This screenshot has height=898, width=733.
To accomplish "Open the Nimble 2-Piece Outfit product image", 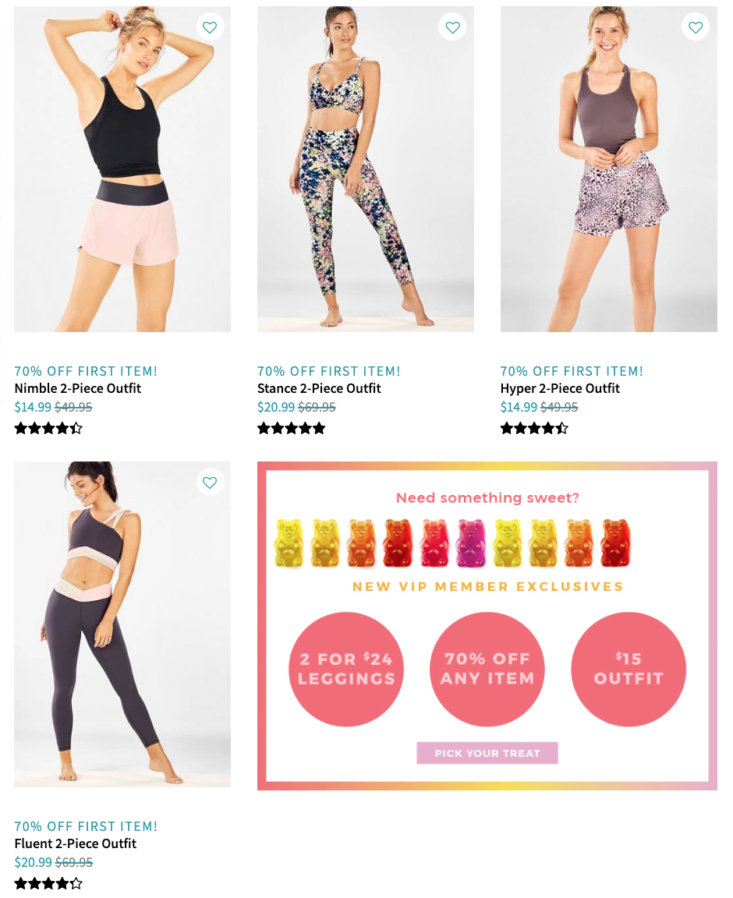I will [123, 169].
